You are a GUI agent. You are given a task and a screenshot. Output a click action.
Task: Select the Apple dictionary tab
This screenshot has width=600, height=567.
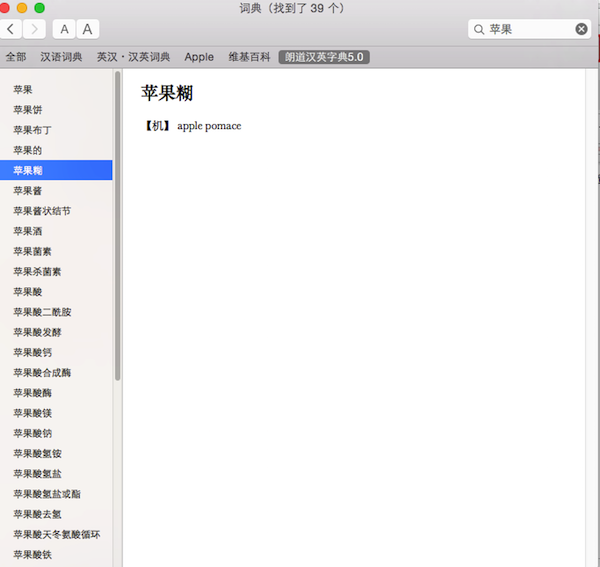tap(199, 57)
